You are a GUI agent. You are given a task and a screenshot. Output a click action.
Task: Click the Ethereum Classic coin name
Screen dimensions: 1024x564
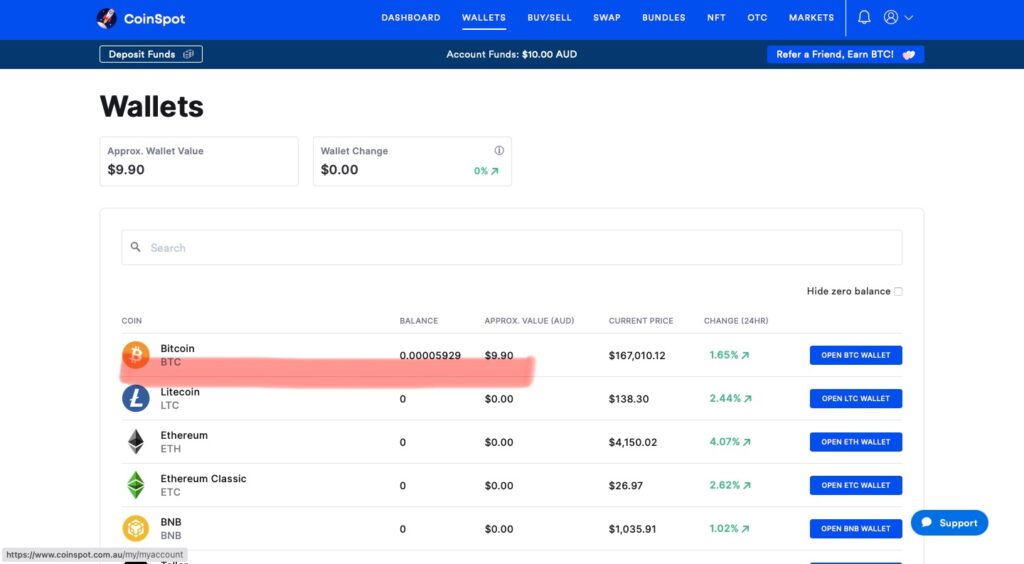click(203, 478)
